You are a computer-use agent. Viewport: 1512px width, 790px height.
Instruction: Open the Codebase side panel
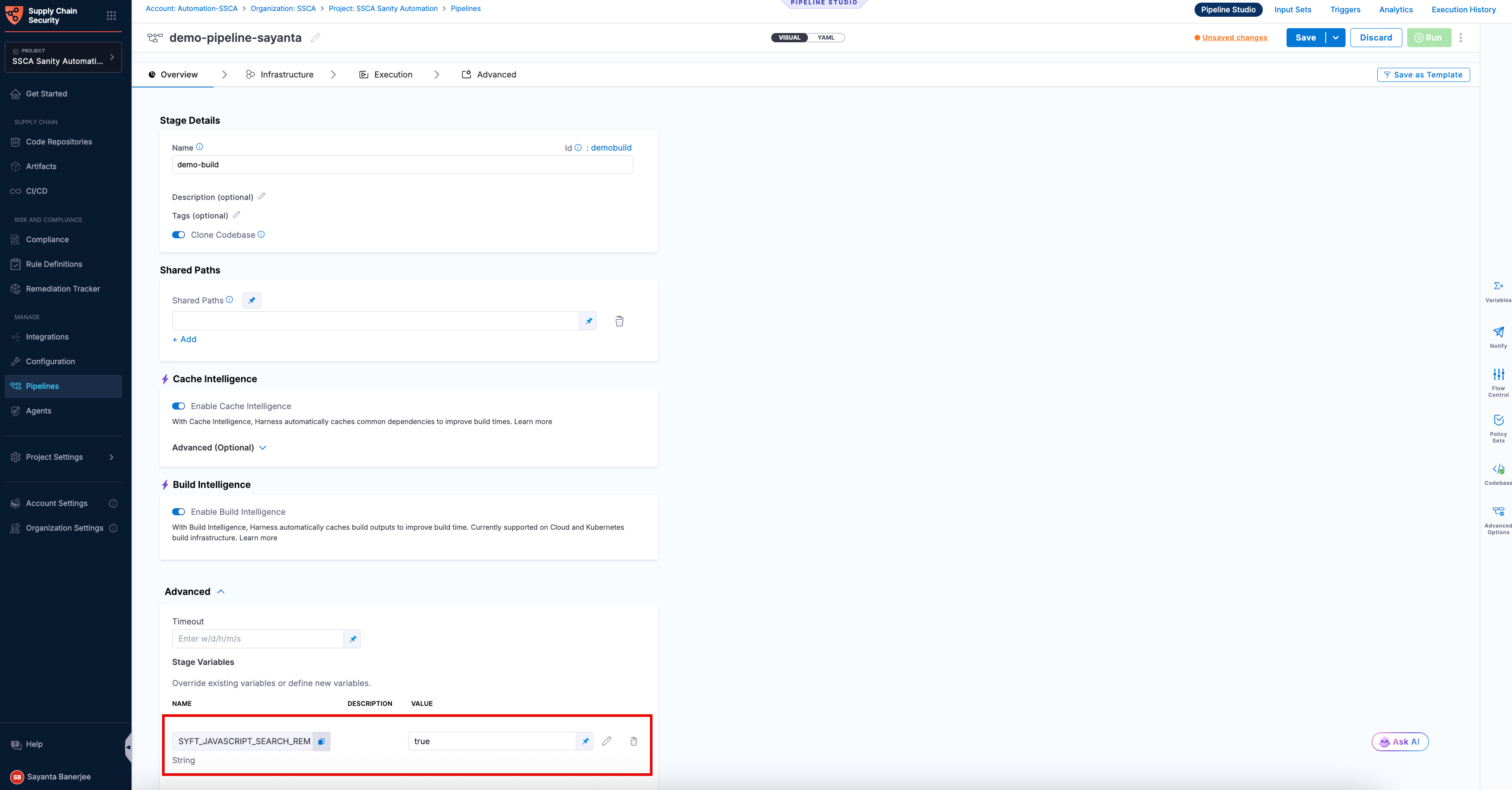pyautogui.click(x=1498, y=474)
